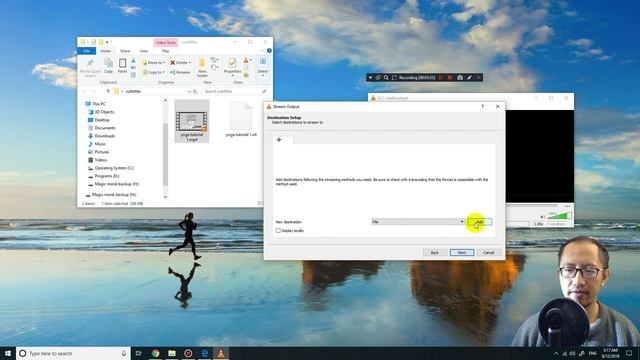
Task: Select the plus tab in Destination Setup
Action: point(279,140)
